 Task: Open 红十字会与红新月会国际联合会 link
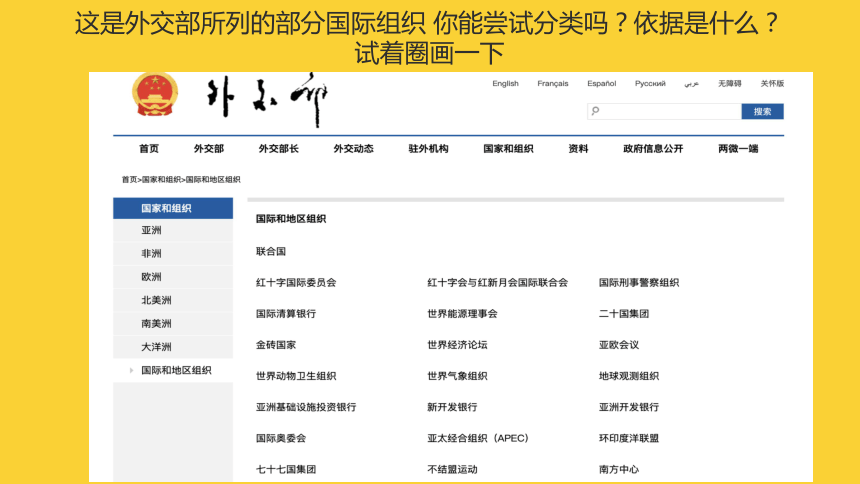(497, 283)
